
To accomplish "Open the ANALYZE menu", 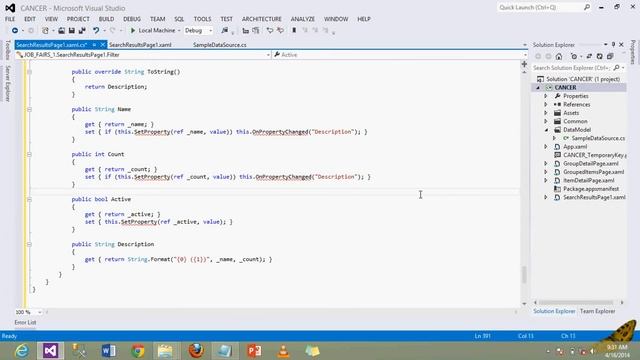I will 303,19.
